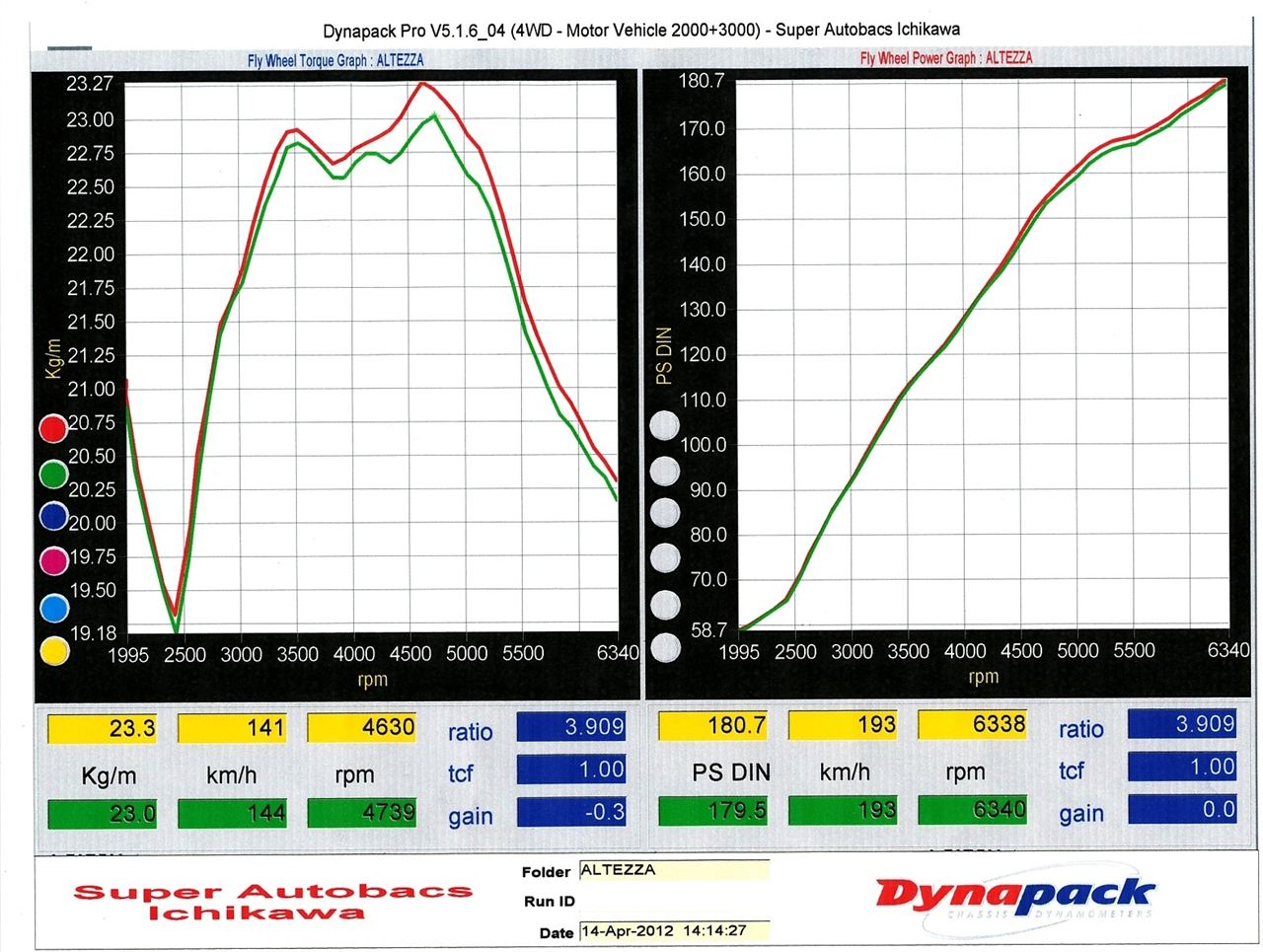The image size is (1263, 952).
Task: Click the Dynapack logo
Action: pyautogui.click(x=1014, y=897)
